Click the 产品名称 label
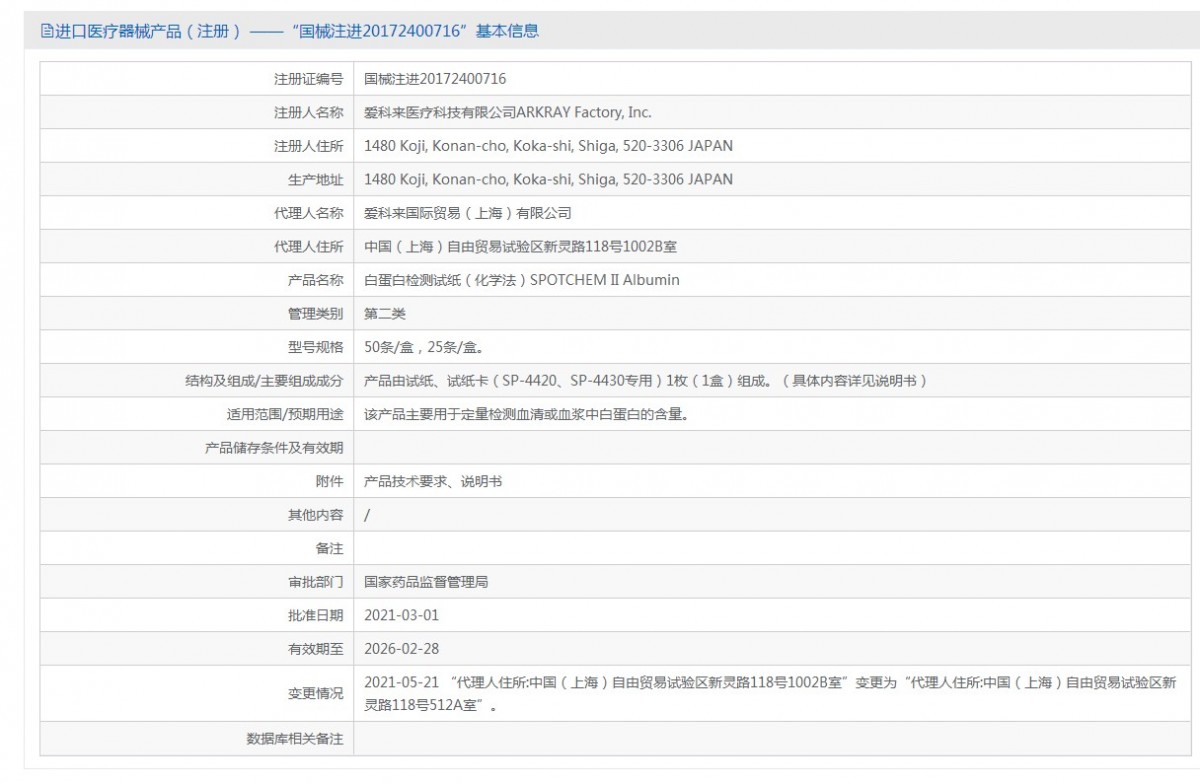 click(316, 280)
